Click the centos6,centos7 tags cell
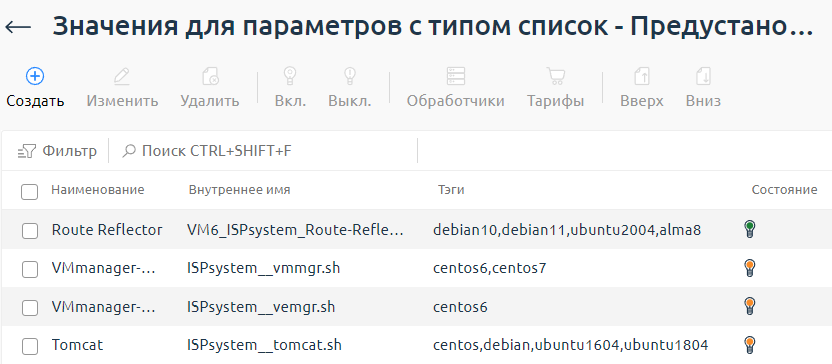The height and width of the screenshot is (364, 832). click(x=489, y=268)
